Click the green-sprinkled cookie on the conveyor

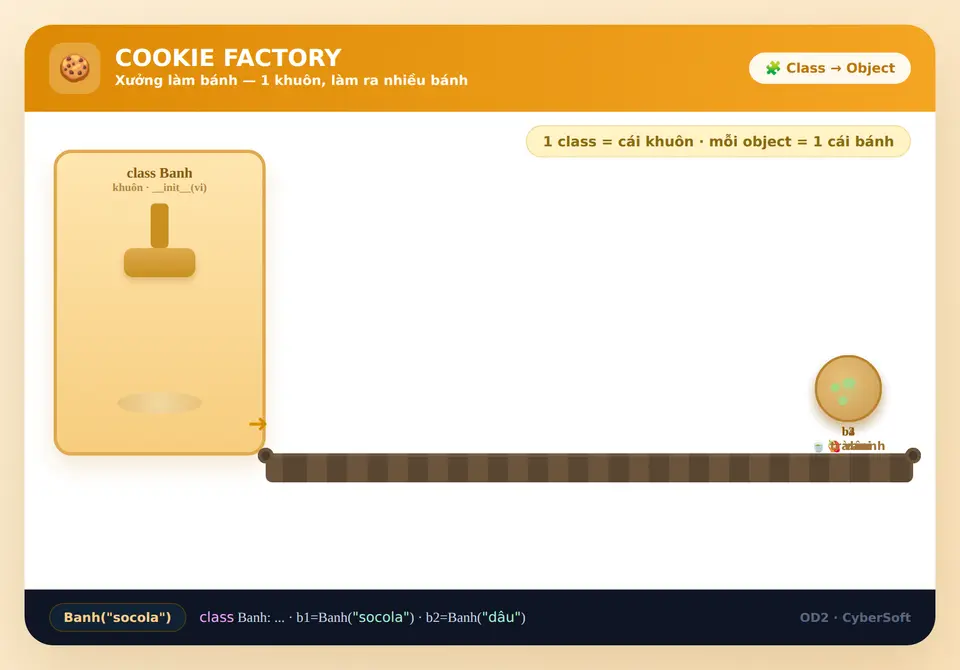click(x=848, y=388)
